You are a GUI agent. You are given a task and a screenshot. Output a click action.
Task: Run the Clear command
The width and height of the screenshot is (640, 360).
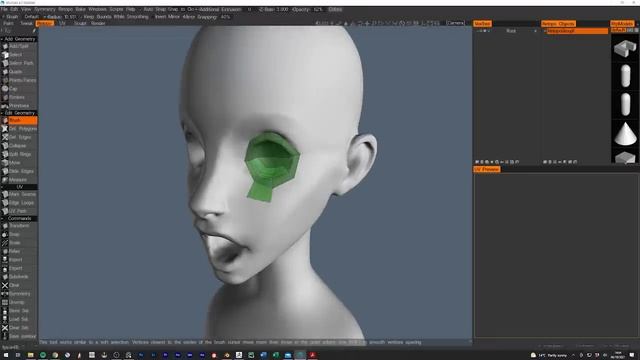coord(19,285)
